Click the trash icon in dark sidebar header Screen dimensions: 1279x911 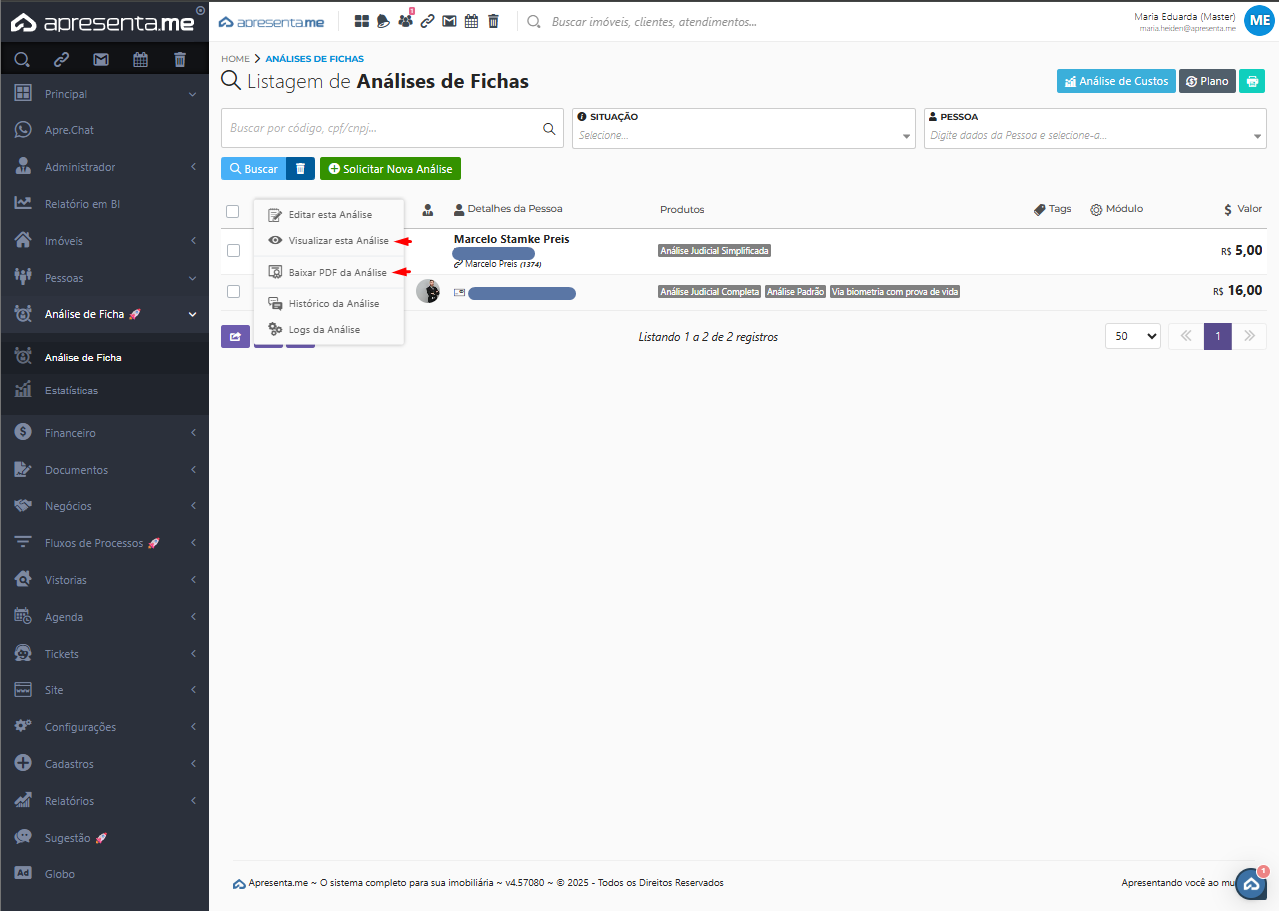coord(180,59)
